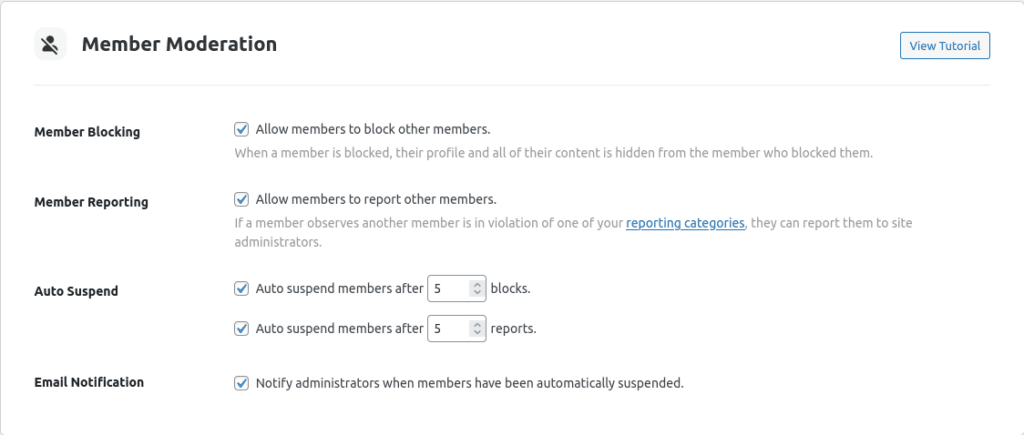Decrease the reports count with down arrow

477,333
